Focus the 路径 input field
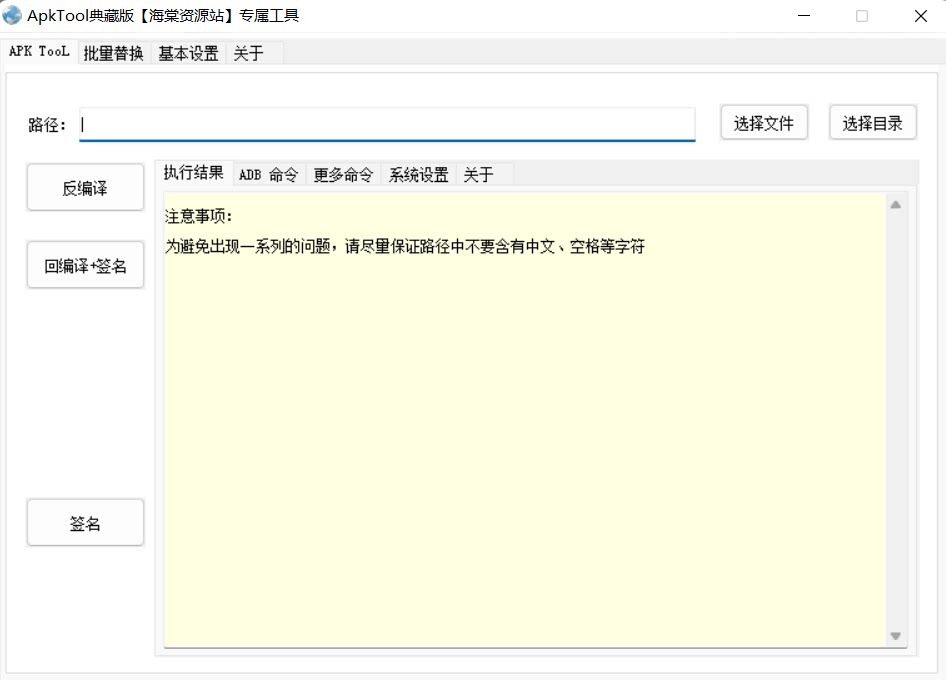The image size is (946, 680). [387, 124]
